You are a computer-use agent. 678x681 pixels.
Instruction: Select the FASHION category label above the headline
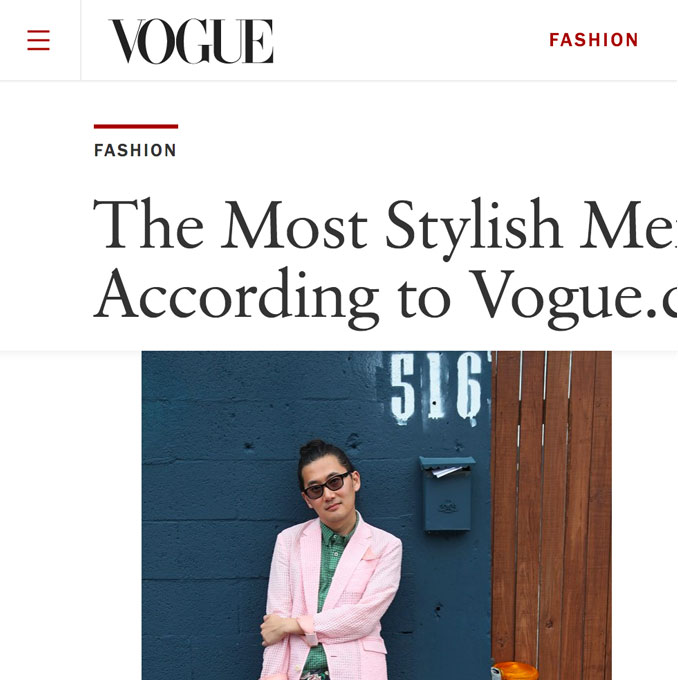click(135, 151)
